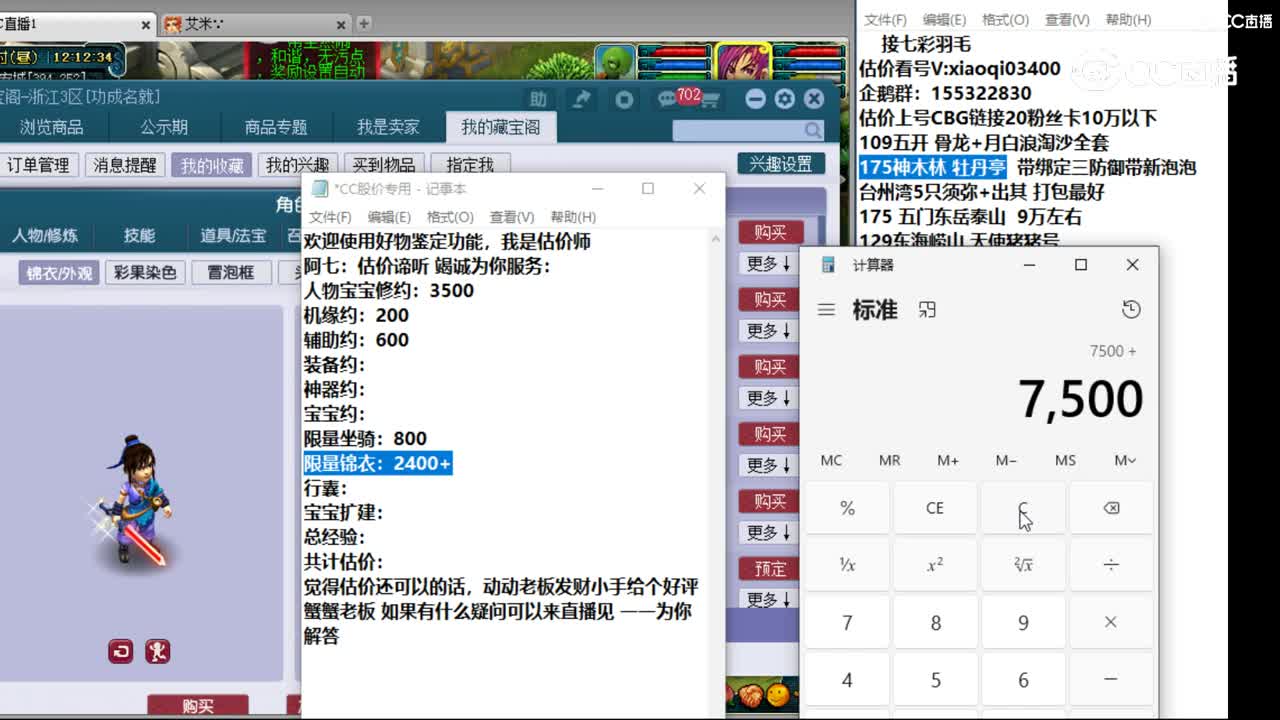Click the 助 help icon on the title bar
This screenshot has height=720, width=1280.
(x=537, y=98)
